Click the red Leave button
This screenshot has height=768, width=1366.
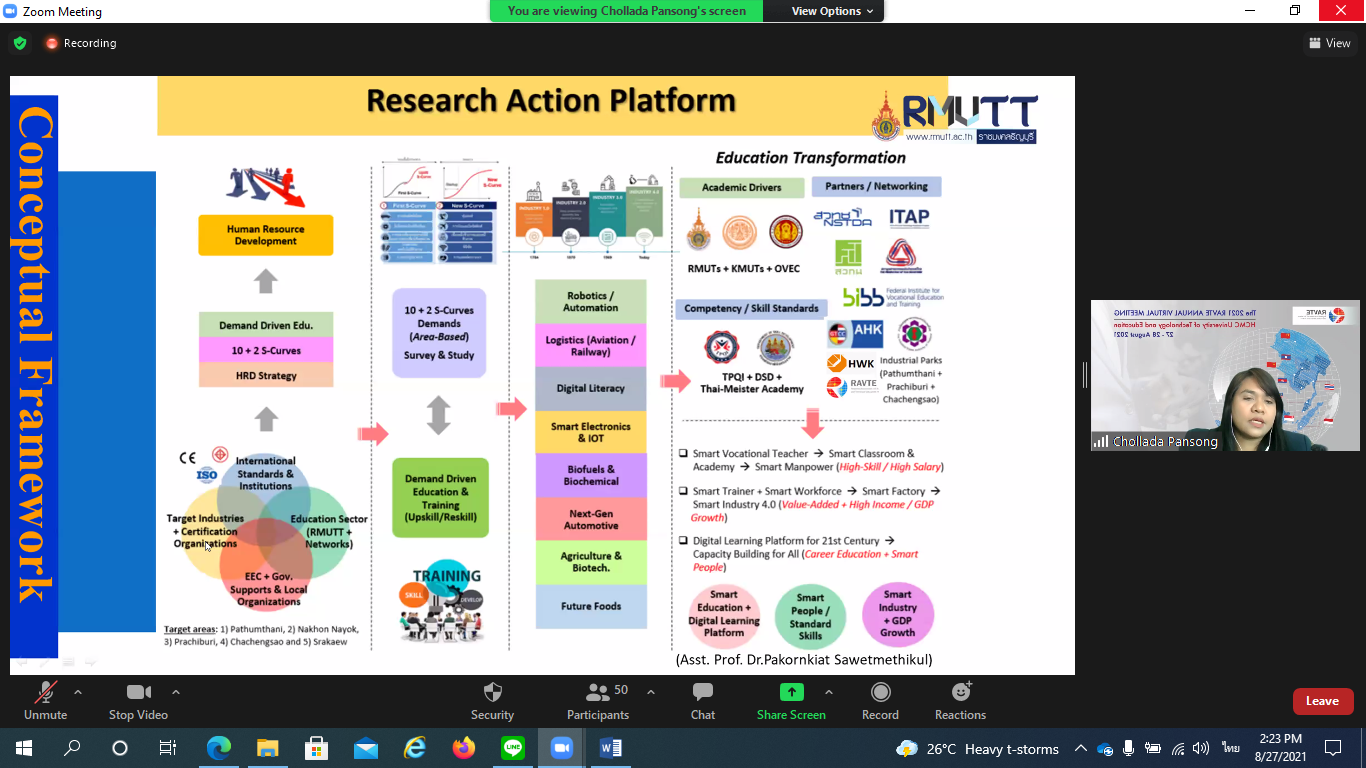[x=1323, y=701]
